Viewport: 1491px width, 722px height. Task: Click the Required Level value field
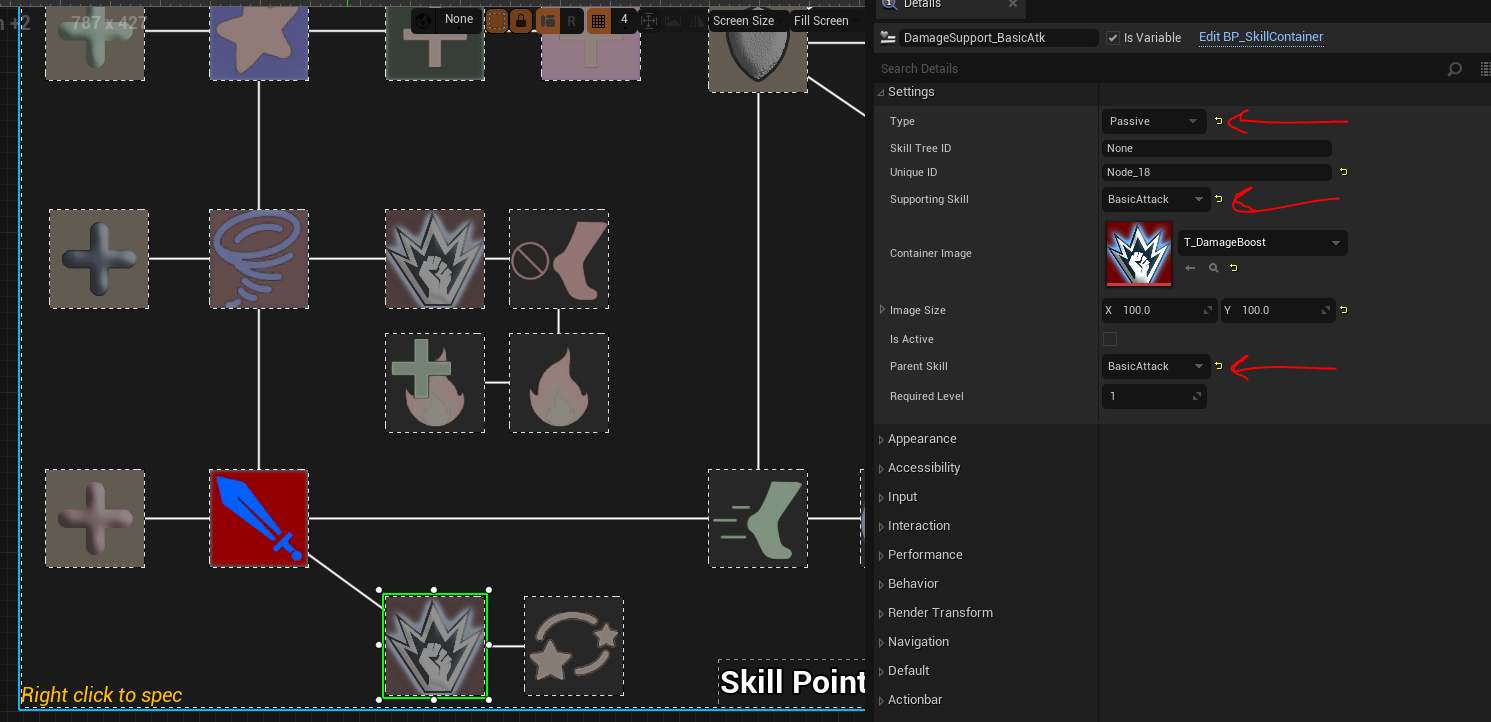(1154, 396)
